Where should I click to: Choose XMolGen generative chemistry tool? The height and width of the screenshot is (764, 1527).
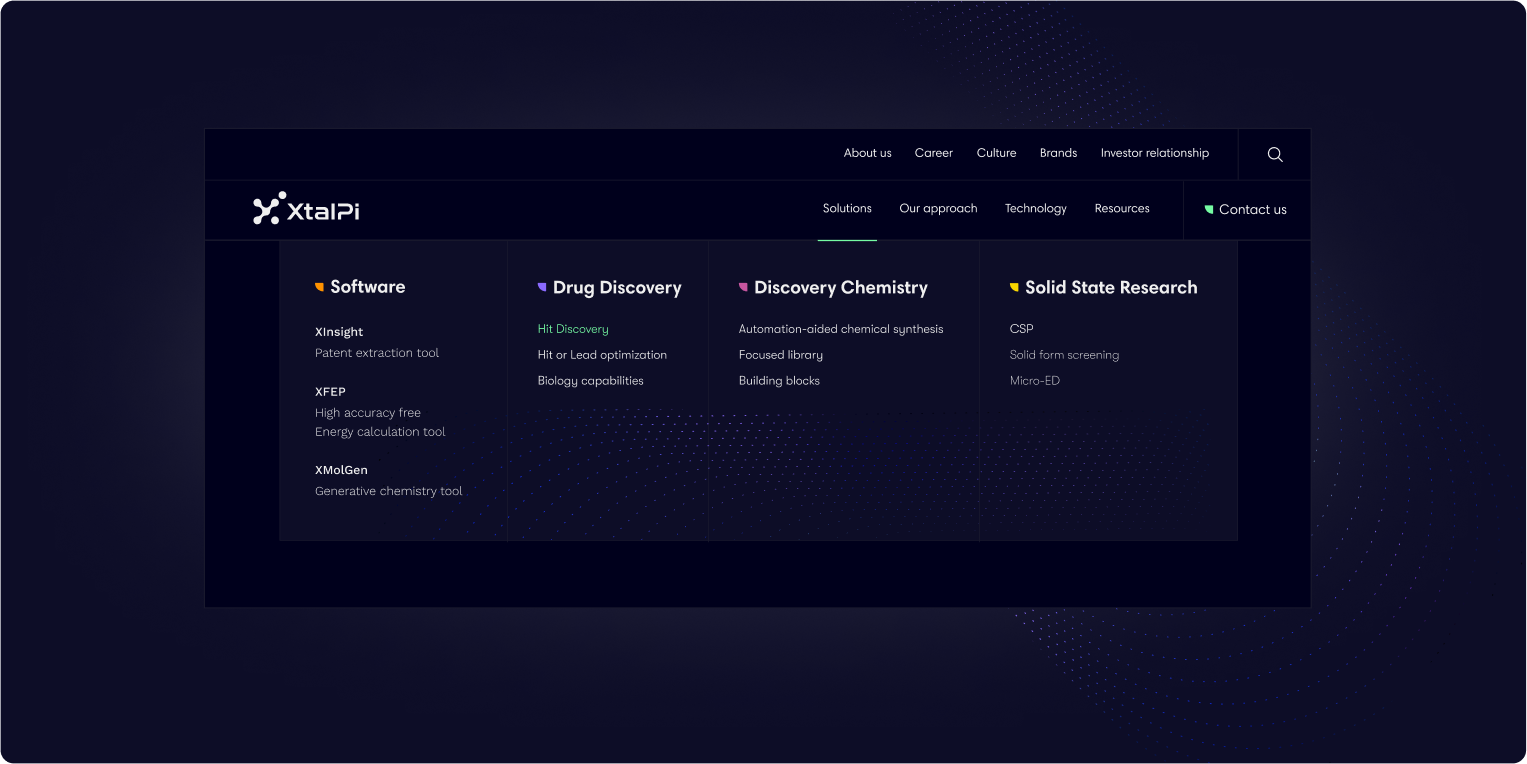pyautogui.click(x=341, y=470)
